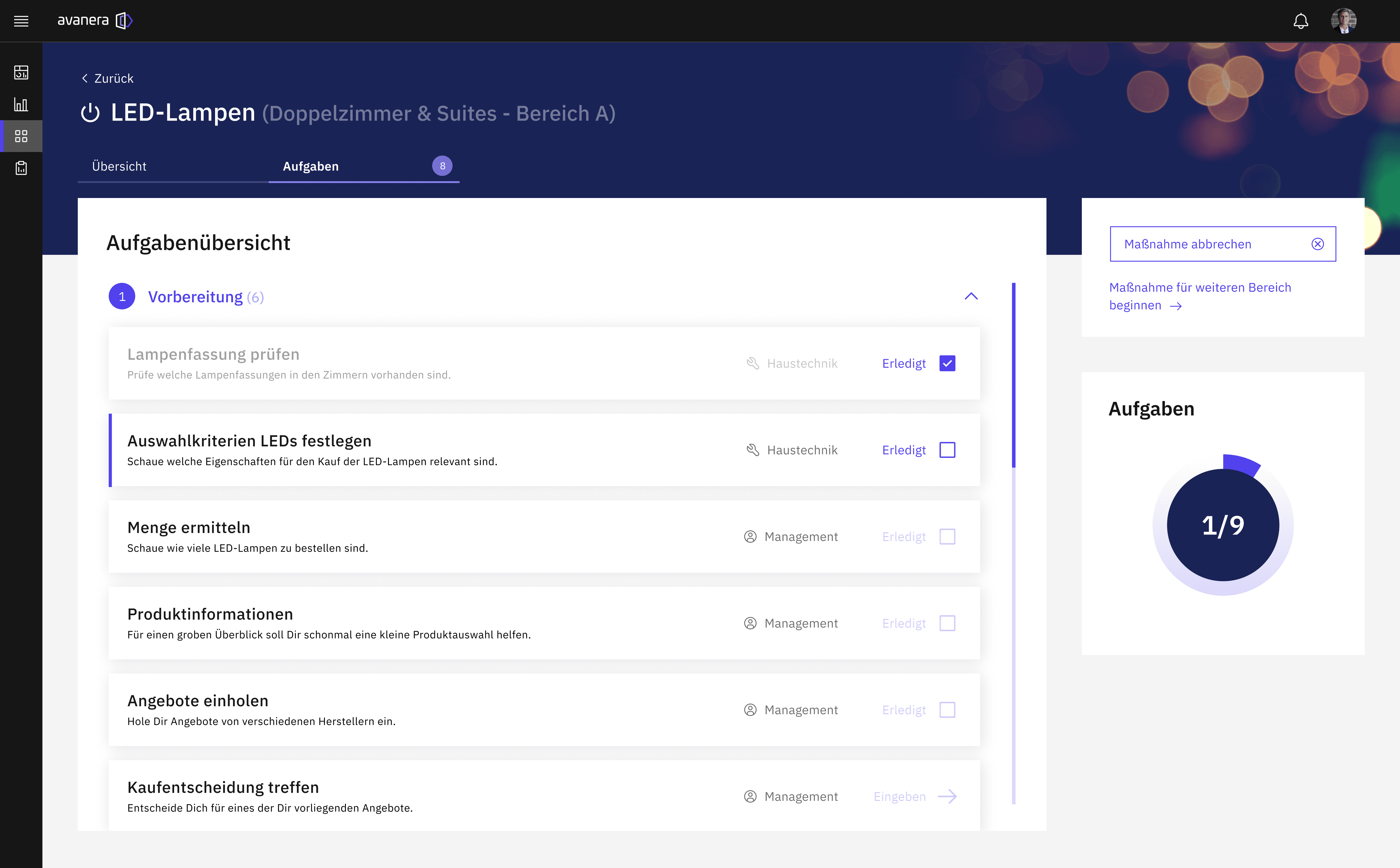Click the circled X cancel icon
This screenshot has height=868, width=1400.
click(1318, 244)
